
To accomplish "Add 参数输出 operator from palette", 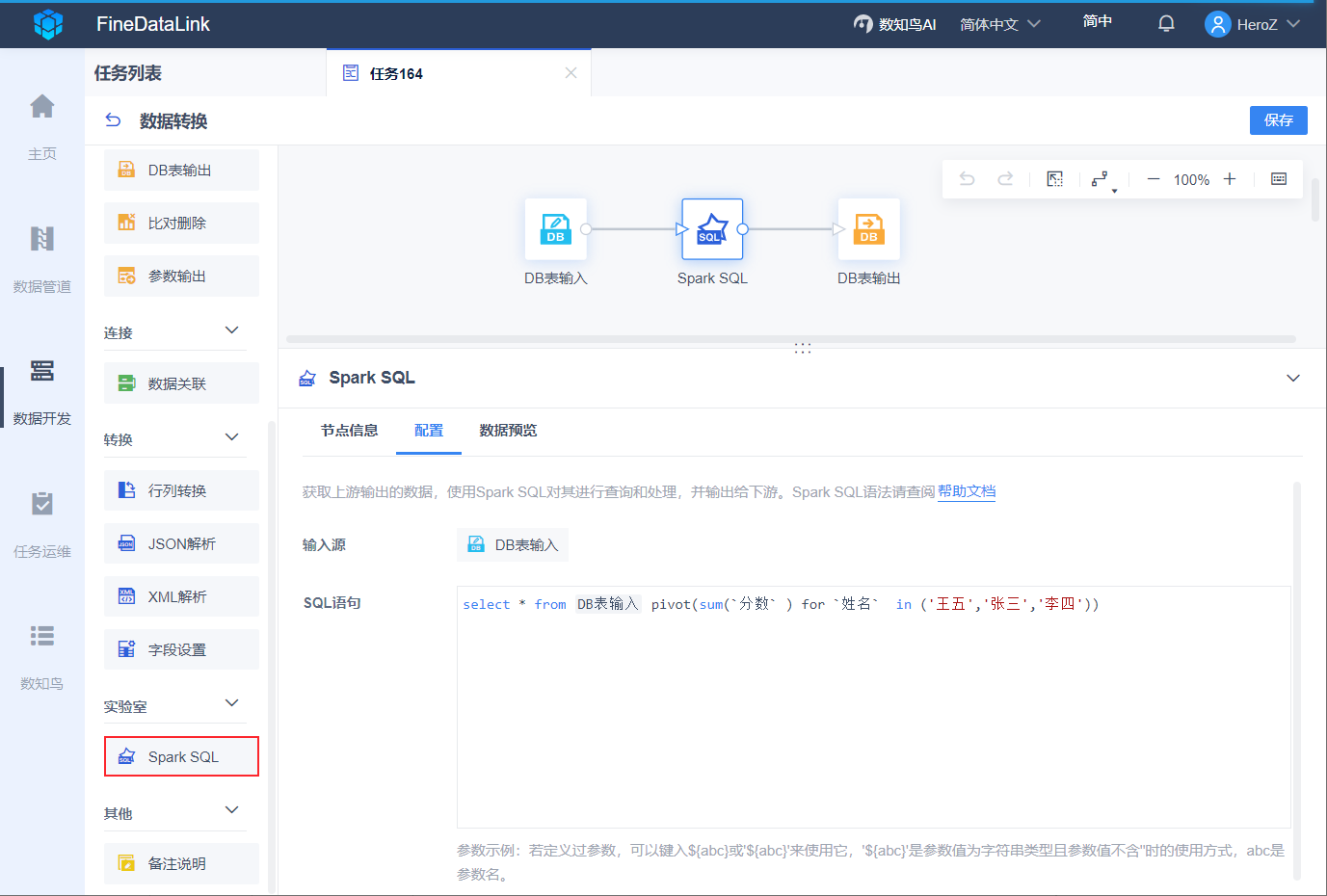I will [181, 276].
